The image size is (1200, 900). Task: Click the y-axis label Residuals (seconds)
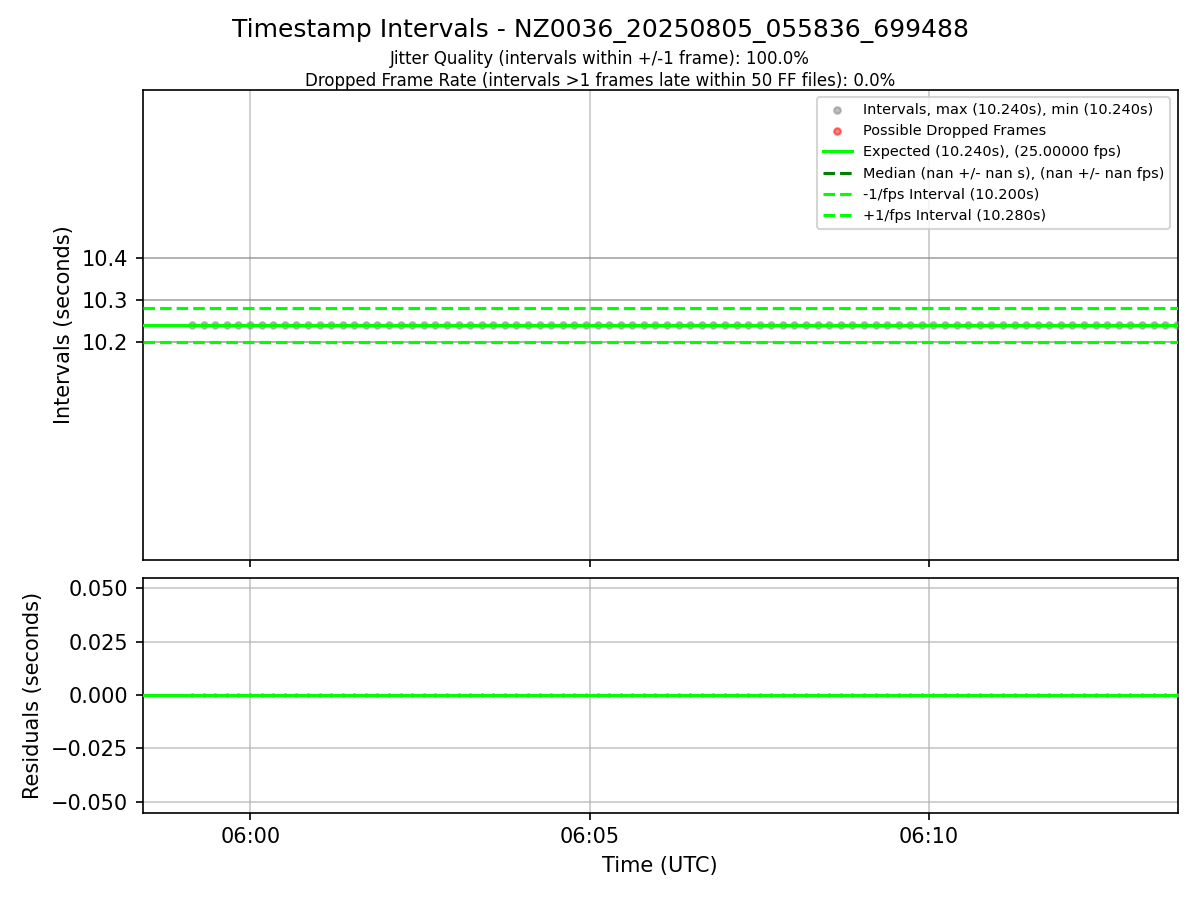[32, 696]
